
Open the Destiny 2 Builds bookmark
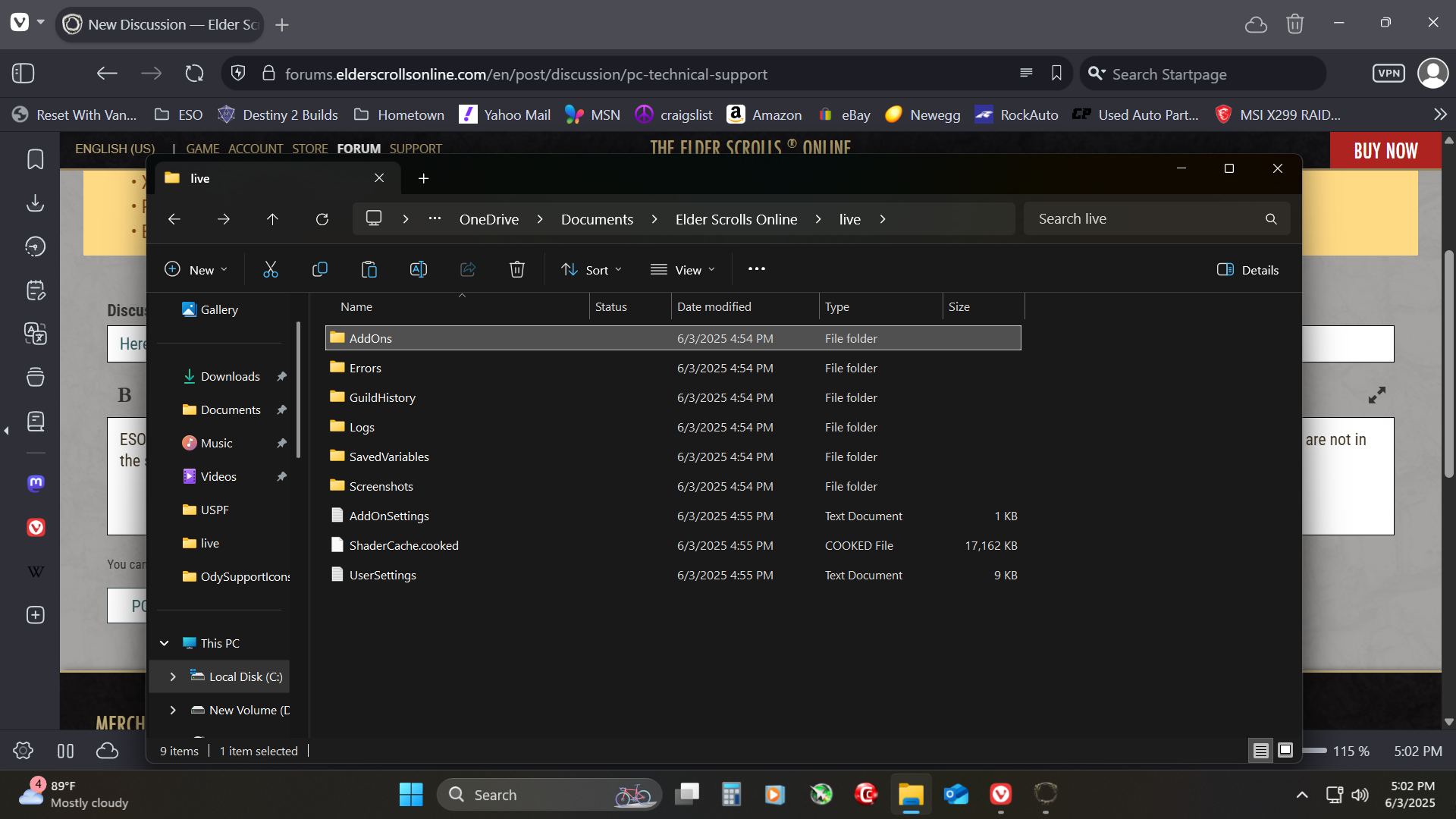click(x=278, y=115)
